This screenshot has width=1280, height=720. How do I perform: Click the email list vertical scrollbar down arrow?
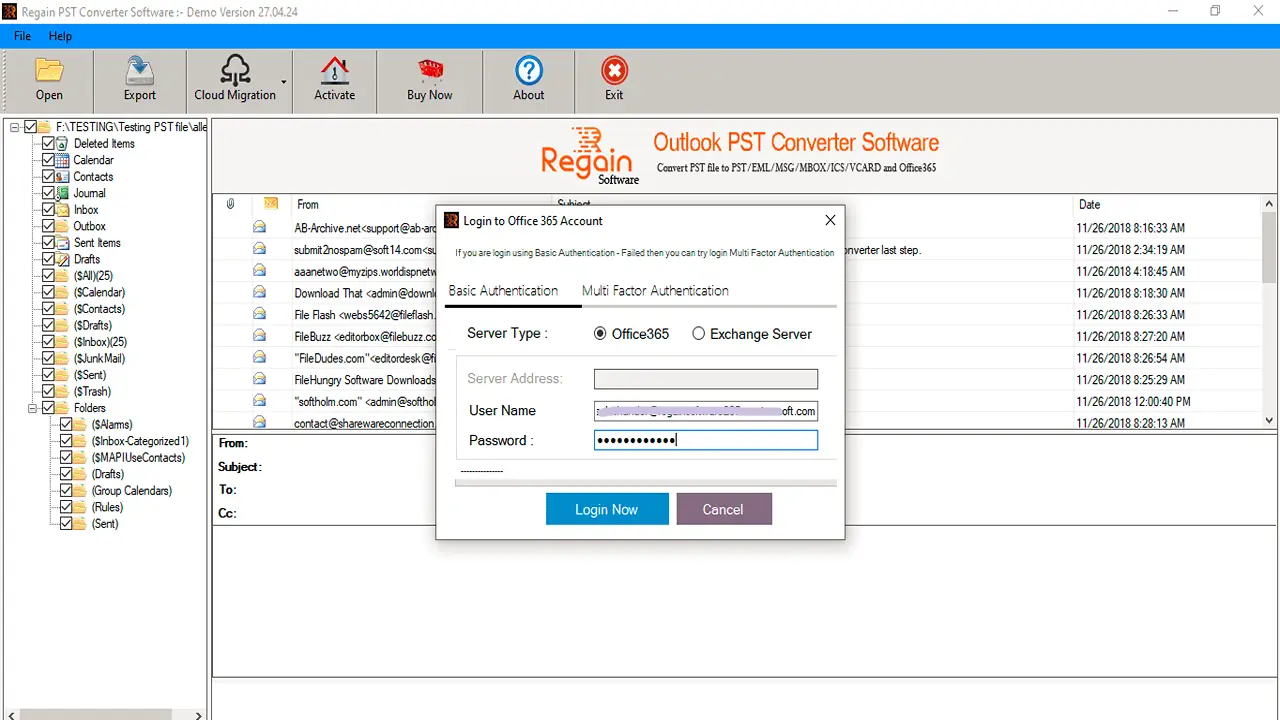click(1270, 421)
